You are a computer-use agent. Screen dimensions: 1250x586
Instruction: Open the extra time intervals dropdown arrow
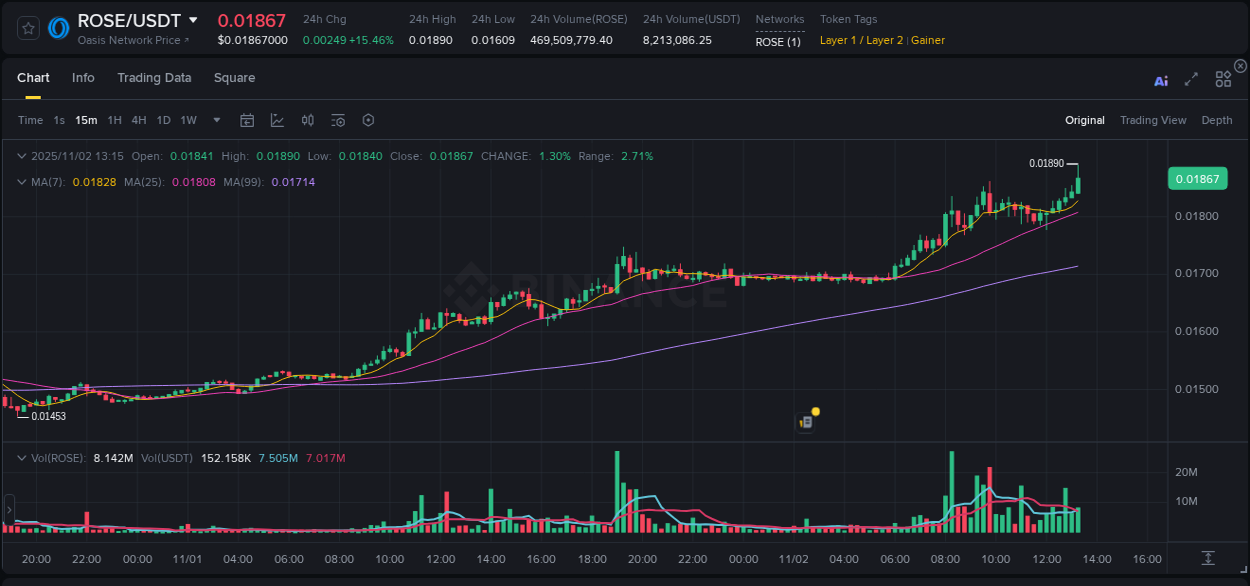pos(215,120)
